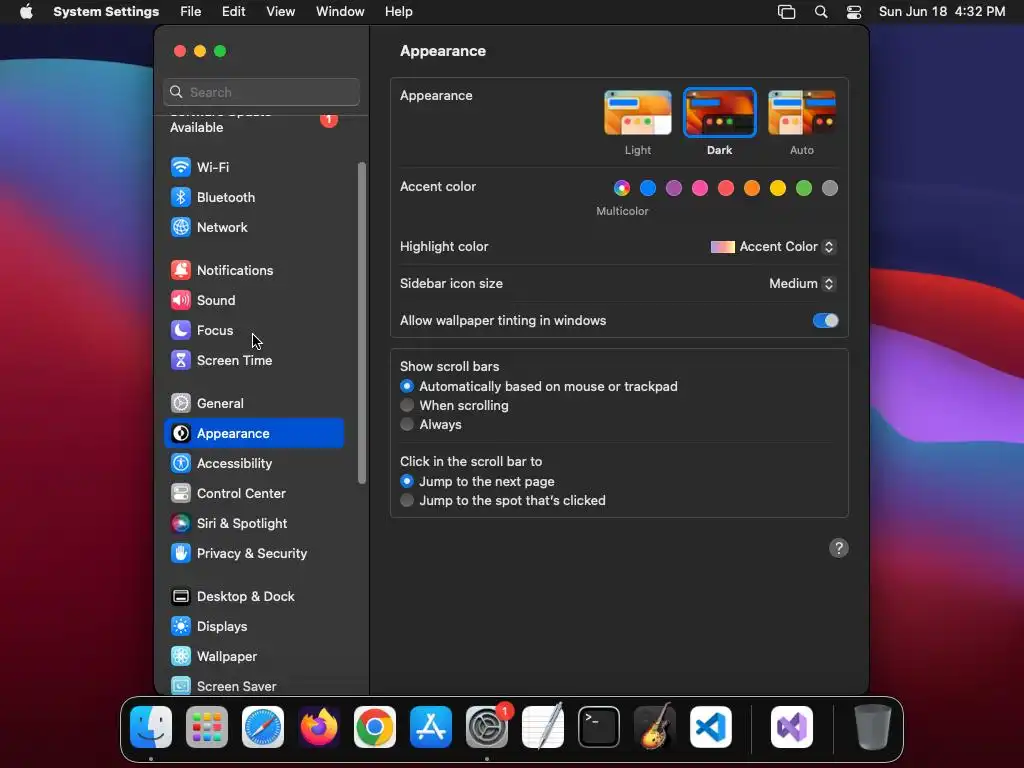This screenshot has height=768, width=1024.
Task: Select Control Center in the sidebar
Action: tap(253, 494)
